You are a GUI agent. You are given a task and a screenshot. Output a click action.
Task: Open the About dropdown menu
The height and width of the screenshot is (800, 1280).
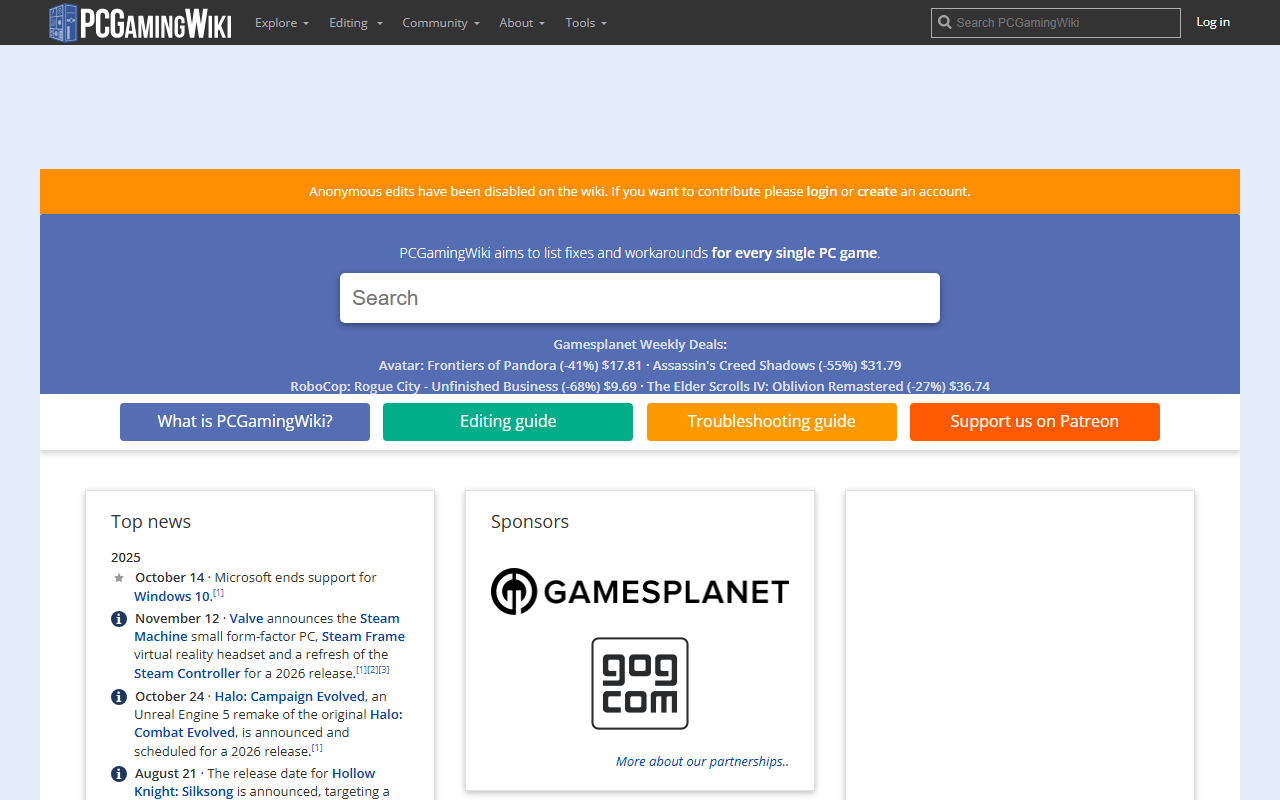tap(522, 22)
